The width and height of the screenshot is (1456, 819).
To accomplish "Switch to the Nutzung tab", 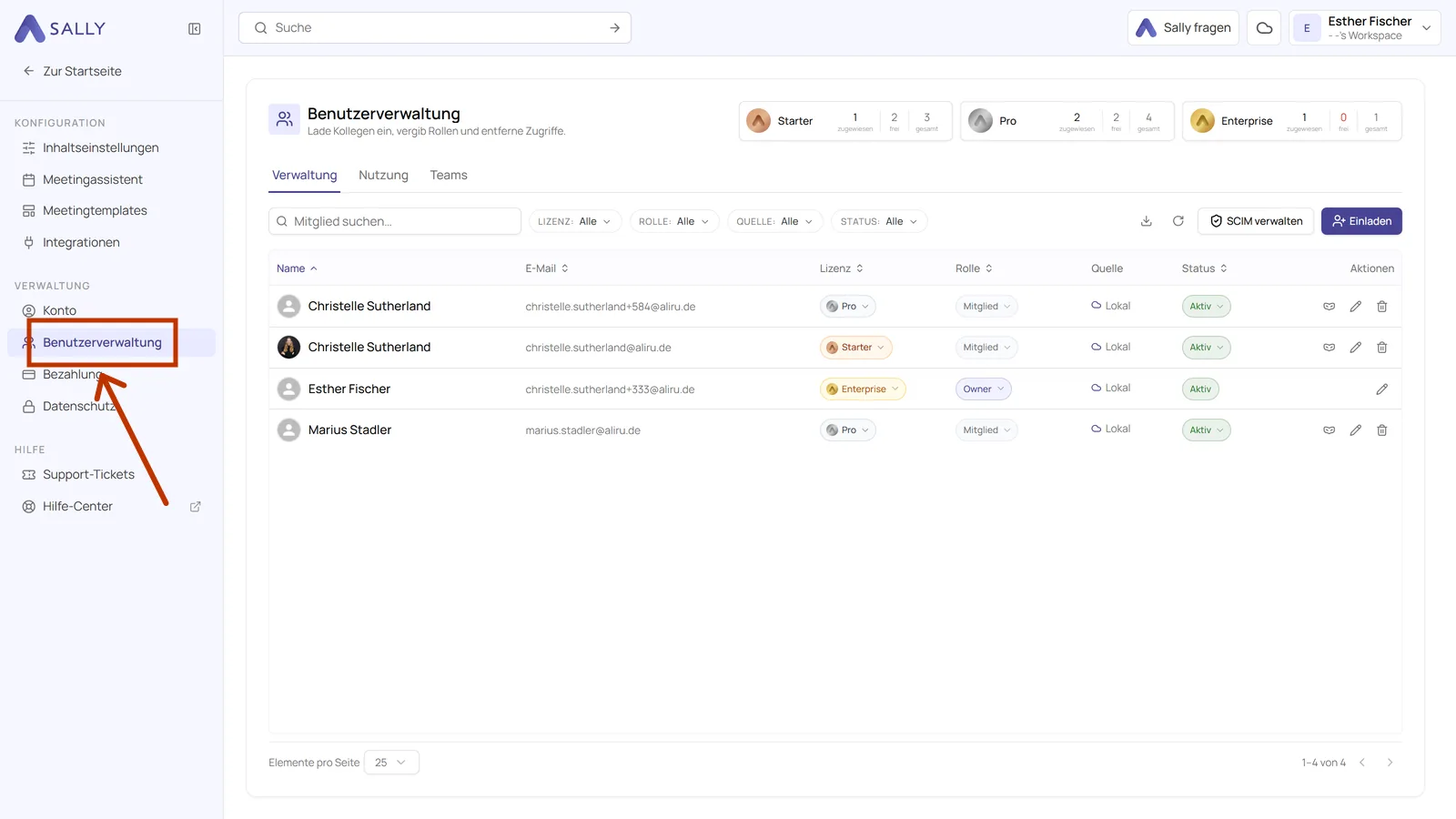I will 383,176.
